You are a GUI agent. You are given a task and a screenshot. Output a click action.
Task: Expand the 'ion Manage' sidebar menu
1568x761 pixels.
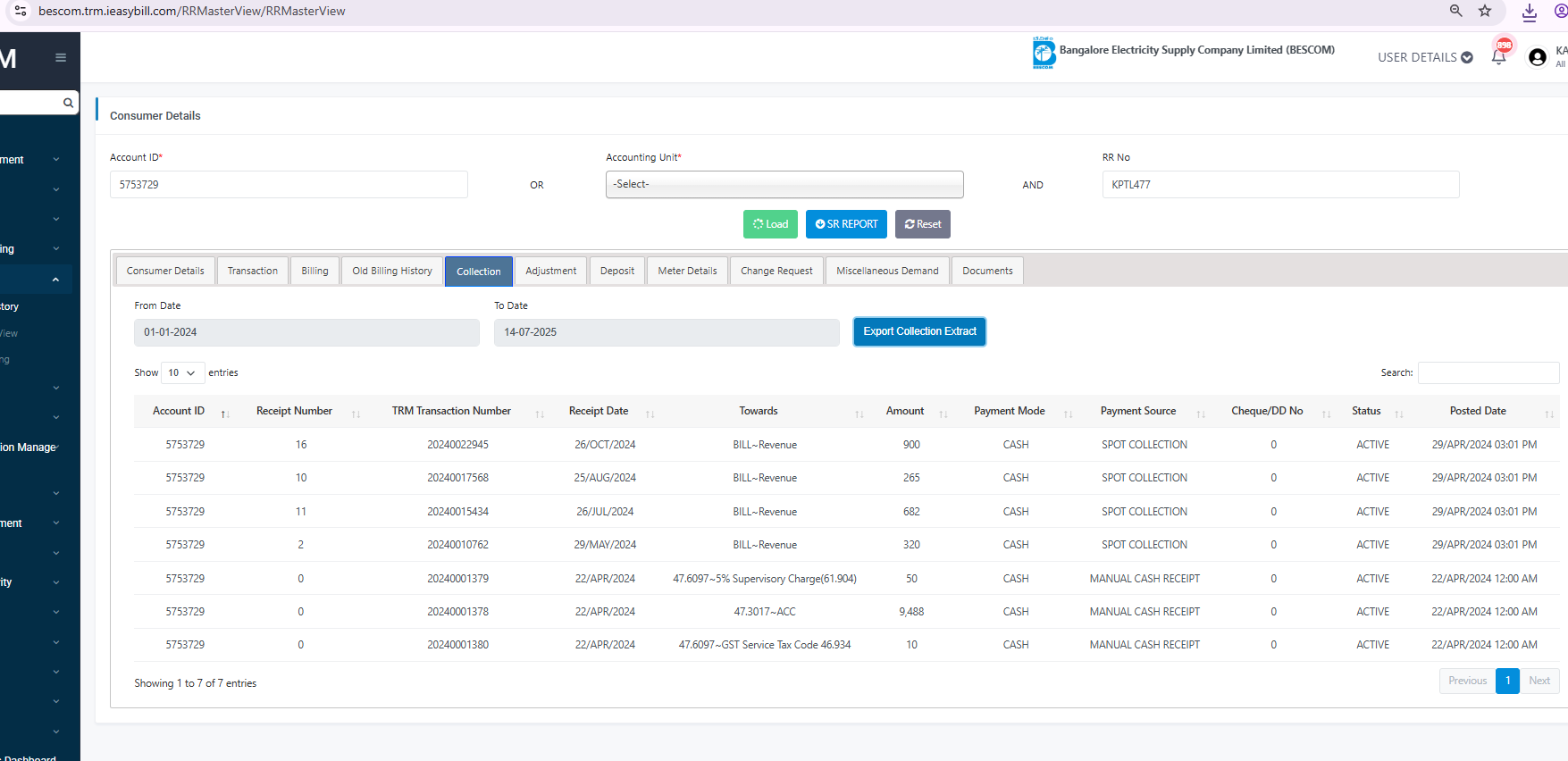click(x=29, y=447)
